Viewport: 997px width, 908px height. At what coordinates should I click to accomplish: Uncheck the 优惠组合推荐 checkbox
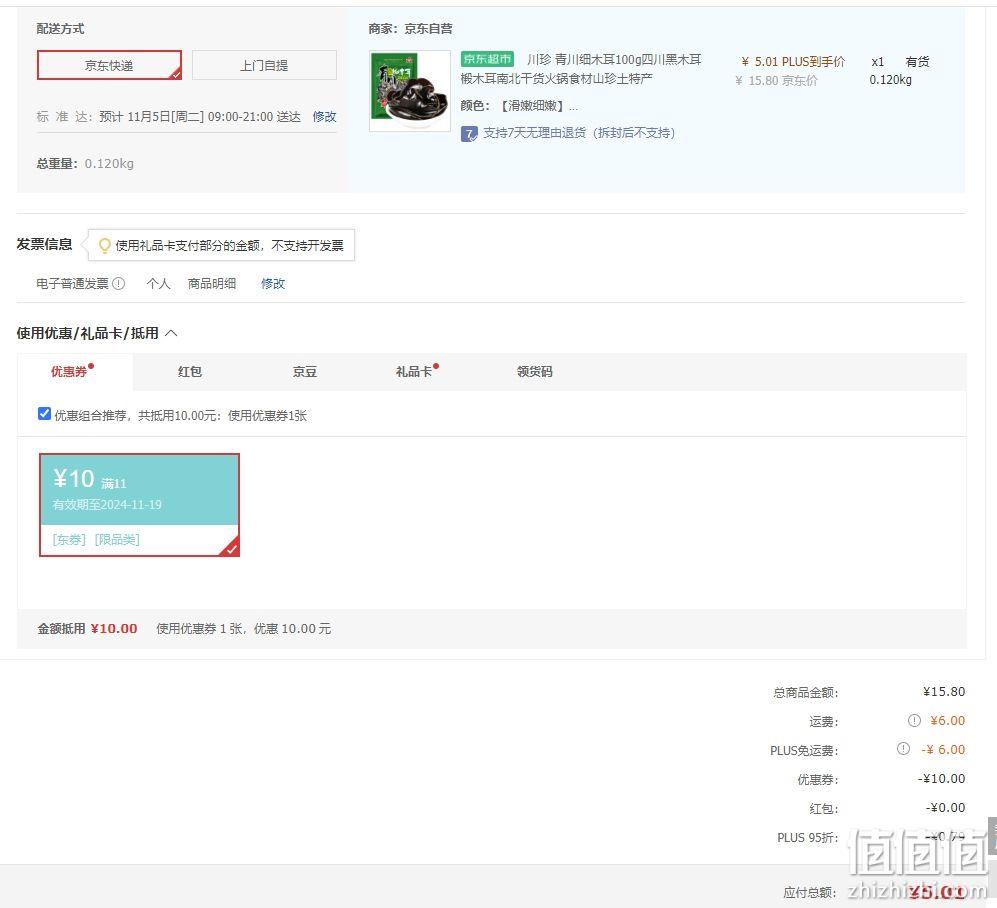pyautogui.click(x=45, y=414)
